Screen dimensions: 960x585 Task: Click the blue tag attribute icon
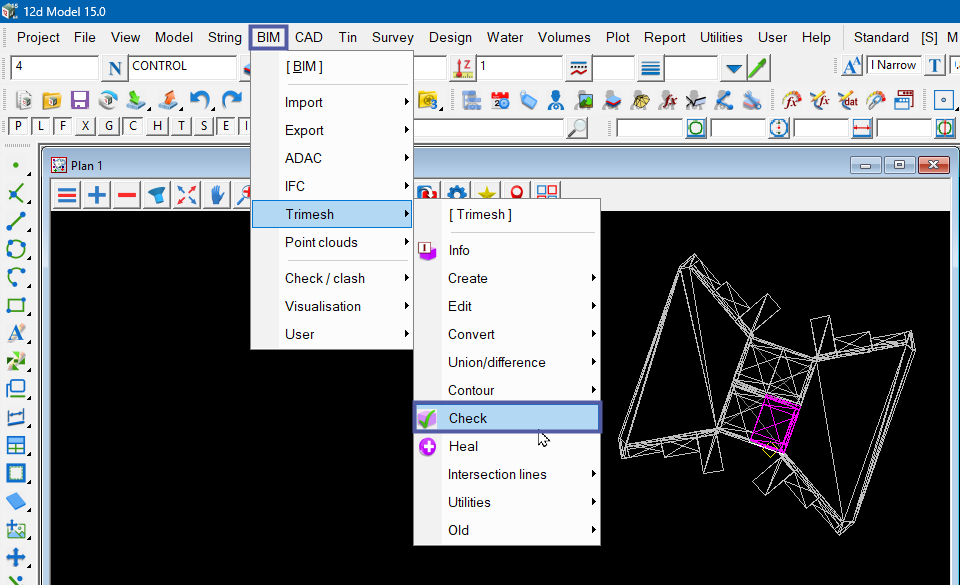(528, 100)
